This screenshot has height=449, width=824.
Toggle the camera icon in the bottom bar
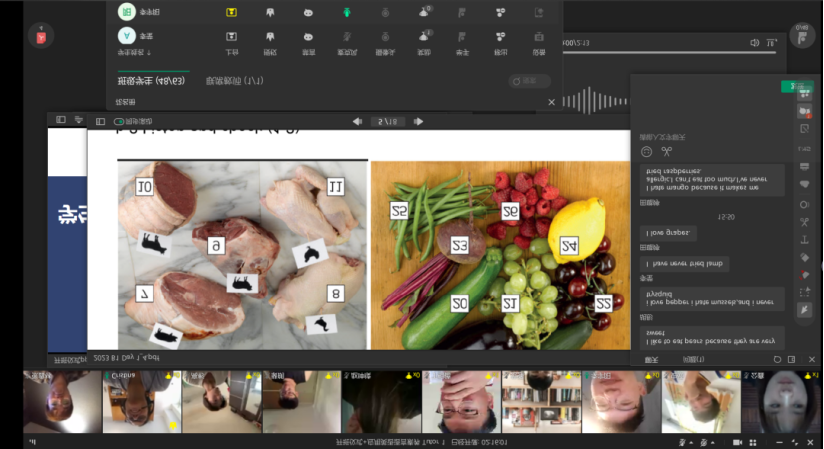(x=737, y=441)
